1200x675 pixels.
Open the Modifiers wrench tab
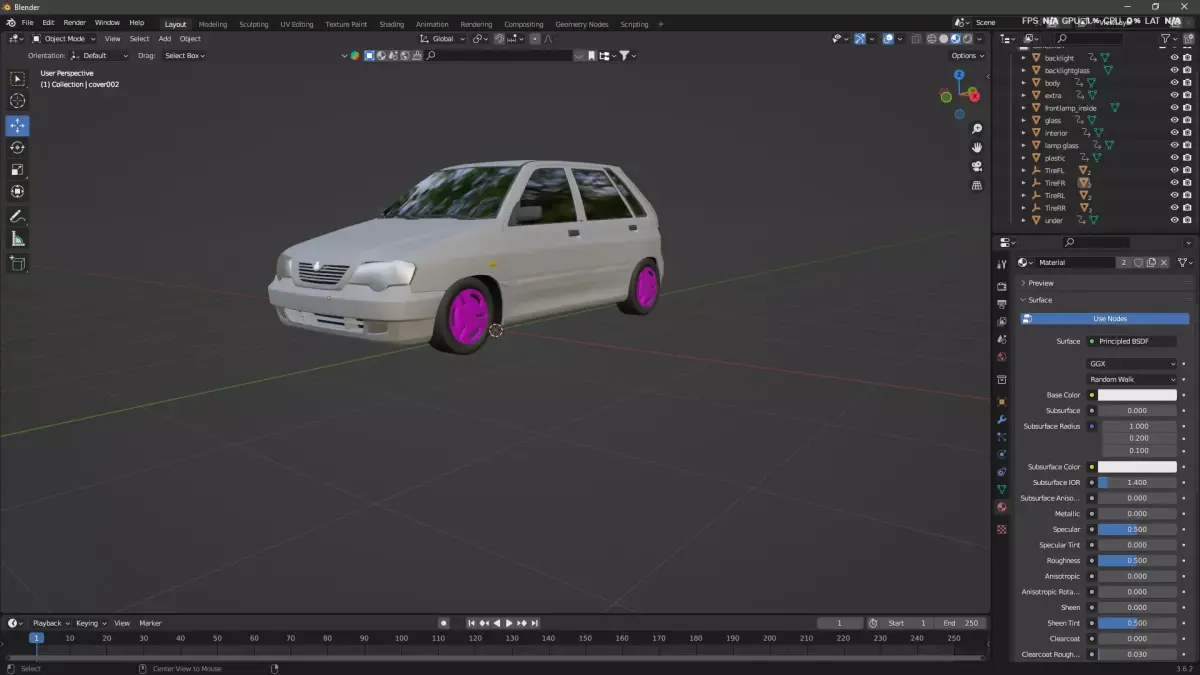[x=1001, y=420]
